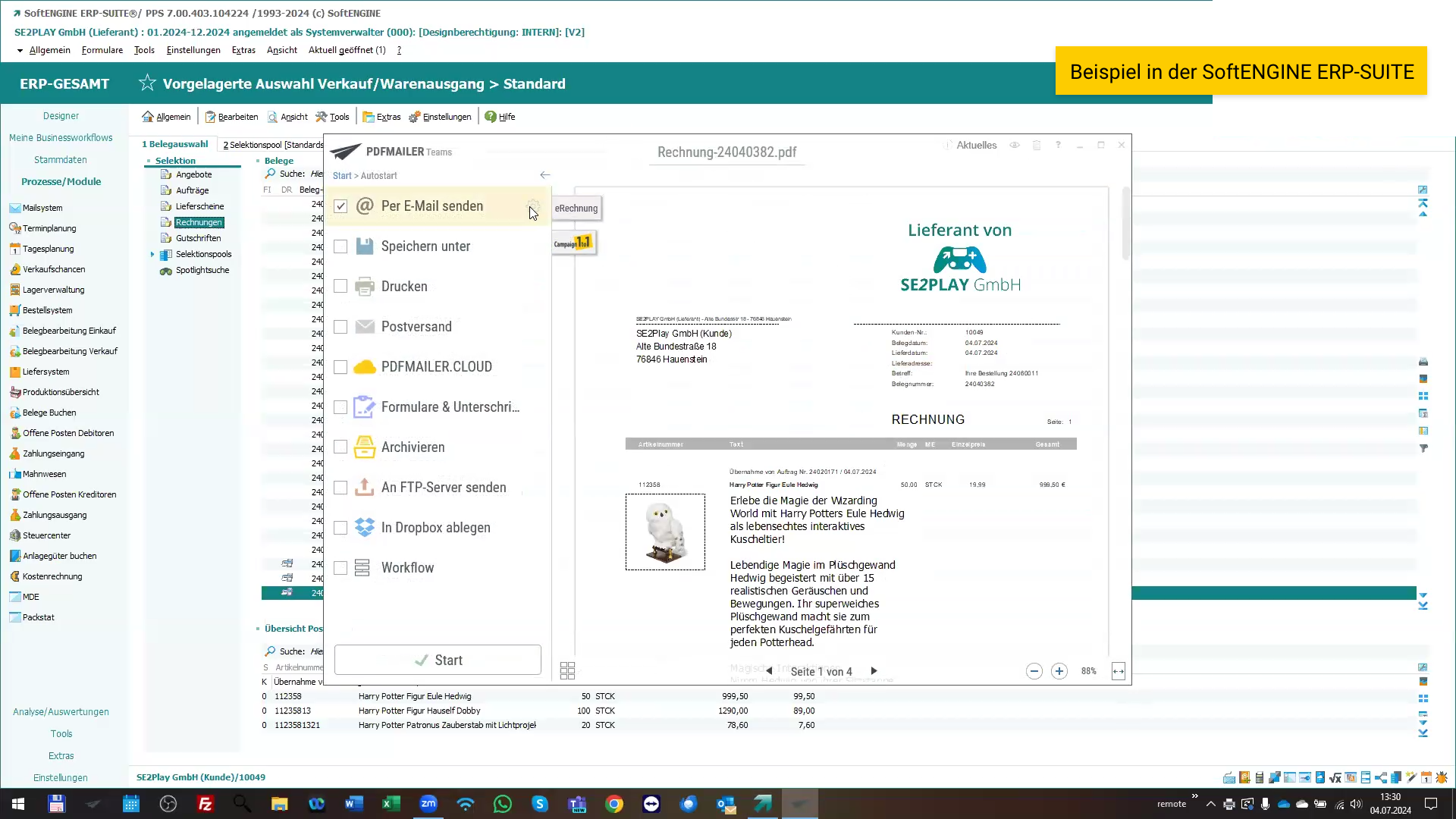The image size is (1456, 819).
Task: Open the page thumbnail grid view
Action: click(567, 670)
